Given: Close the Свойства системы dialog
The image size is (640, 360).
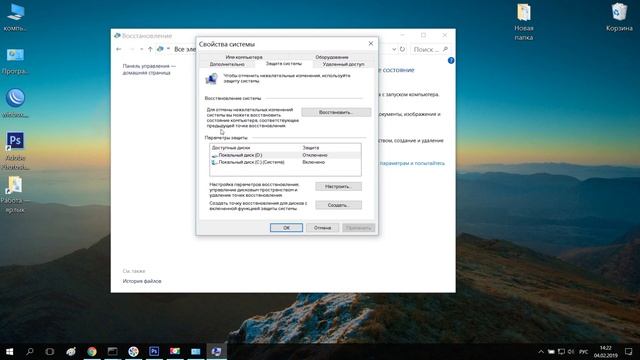Looking at the screenshot, I should 371,43.
